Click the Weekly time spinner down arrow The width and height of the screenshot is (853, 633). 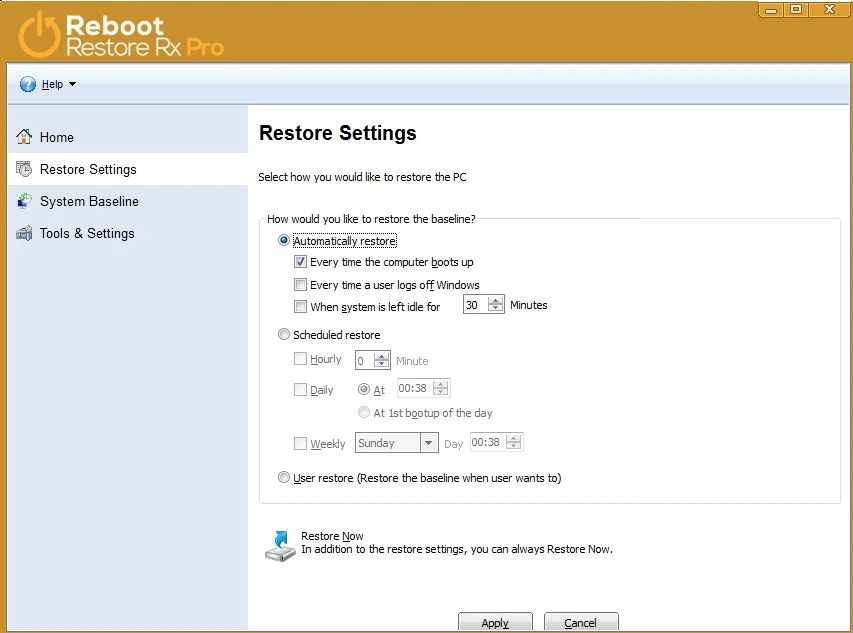[x=514, y=446]
